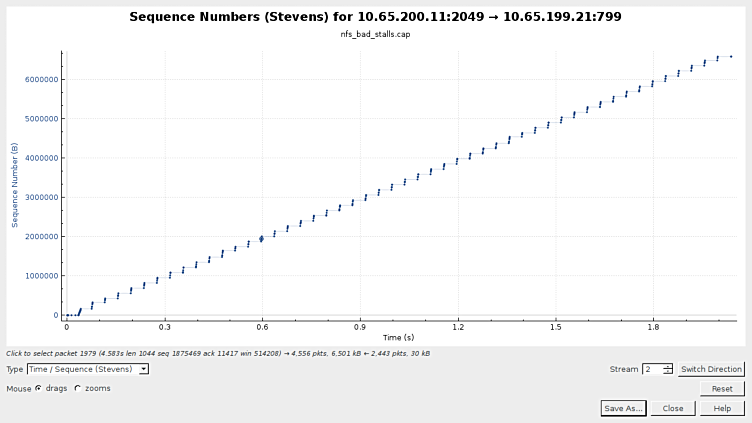Image resolution: width=752 pixels, height=423 pixels.
Task: Click the 1.2 tick on the time axis
Action: pos(457,326)
